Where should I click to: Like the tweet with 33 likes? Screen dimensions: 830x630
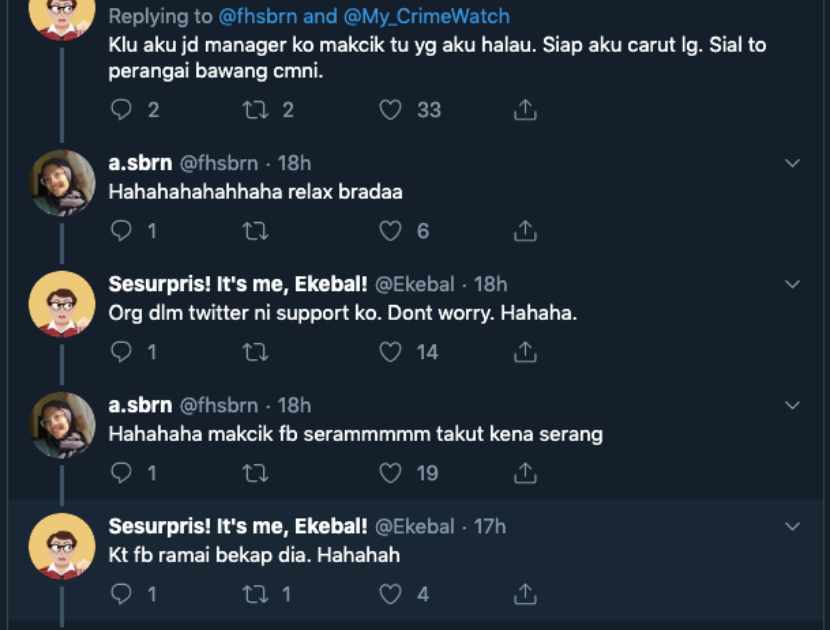pos(390,110)
